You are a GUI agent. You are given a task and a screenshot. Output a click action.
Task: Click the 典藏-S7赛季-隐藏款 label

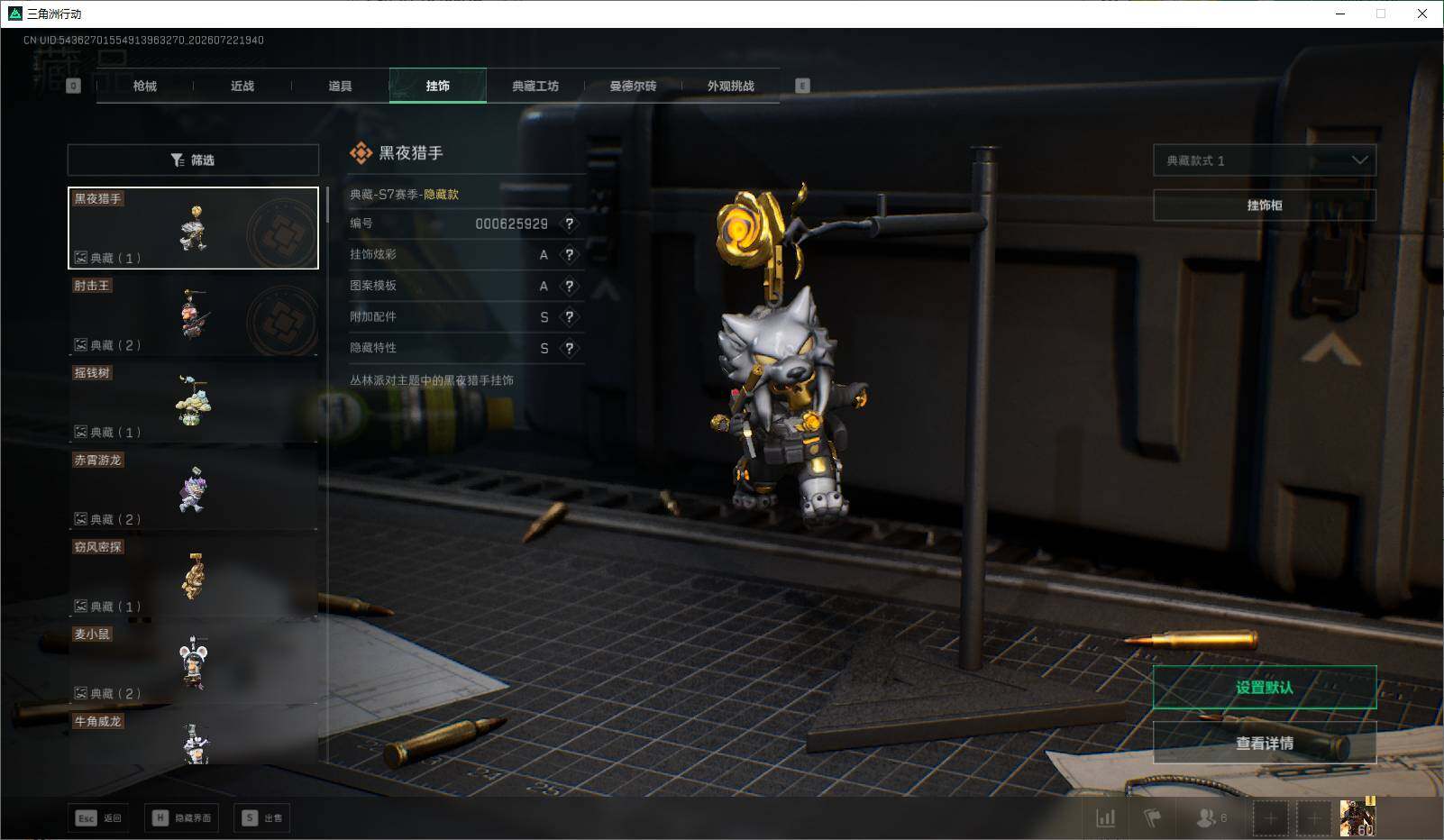click(x=404, y=195)
